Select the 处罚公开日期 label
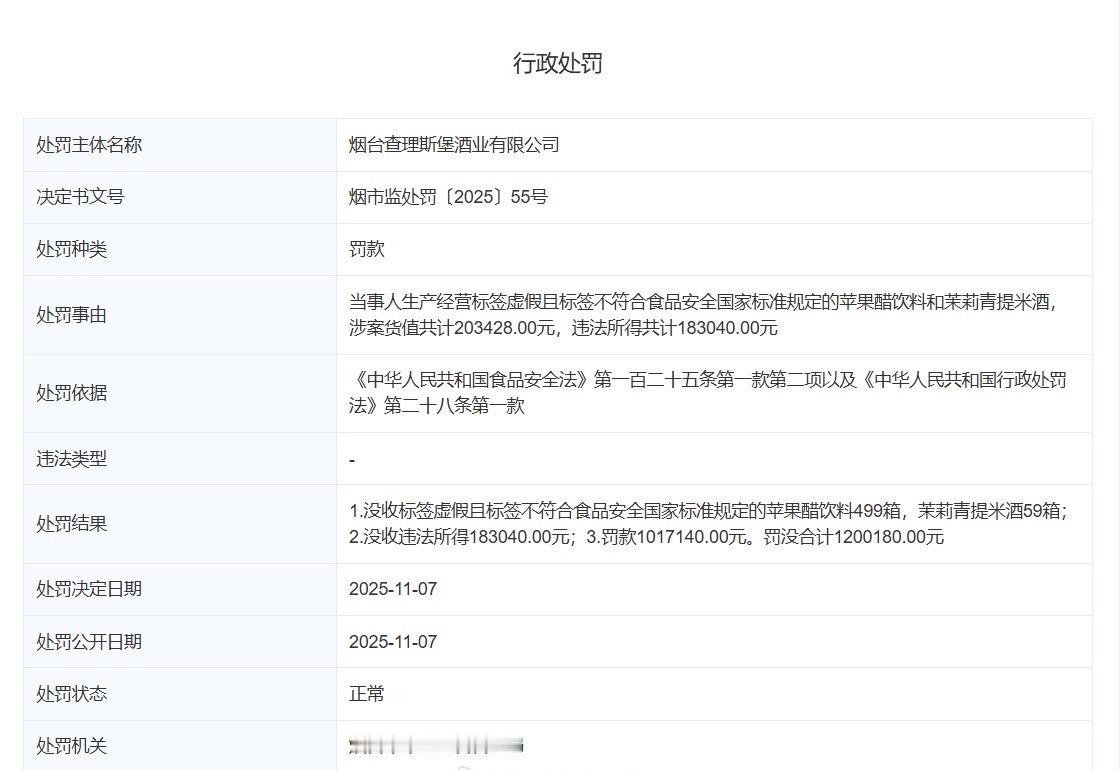The image size is (1120, 770). pyautogui.click(x=89, y=641)
